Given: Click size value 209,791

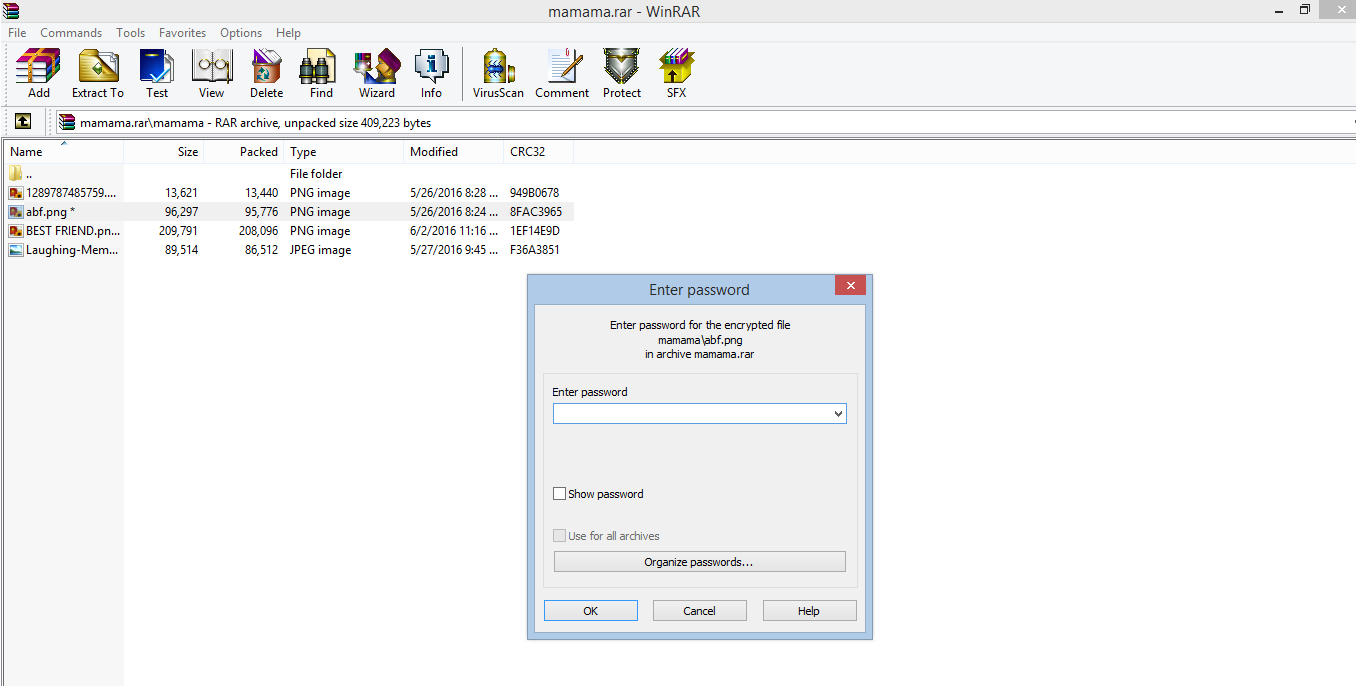Looking at the screenshot, I should tap(178, 231).
